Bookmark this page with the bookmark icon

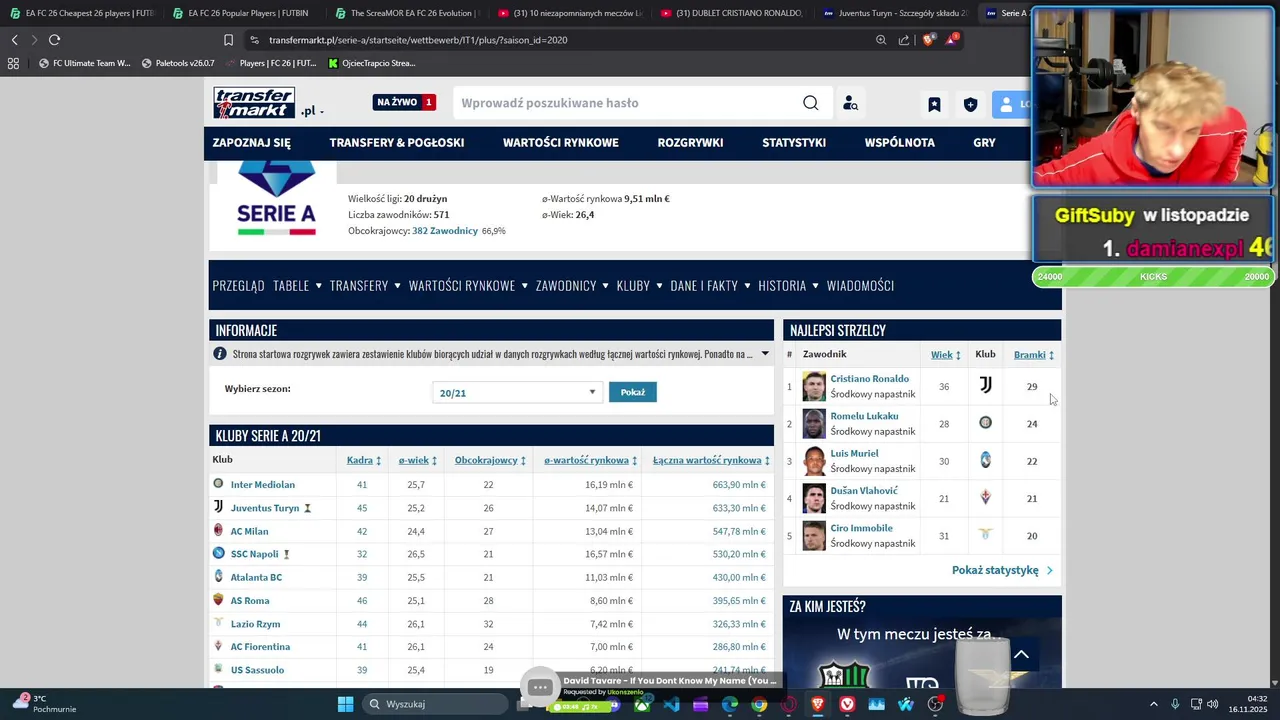click(228, 40)
